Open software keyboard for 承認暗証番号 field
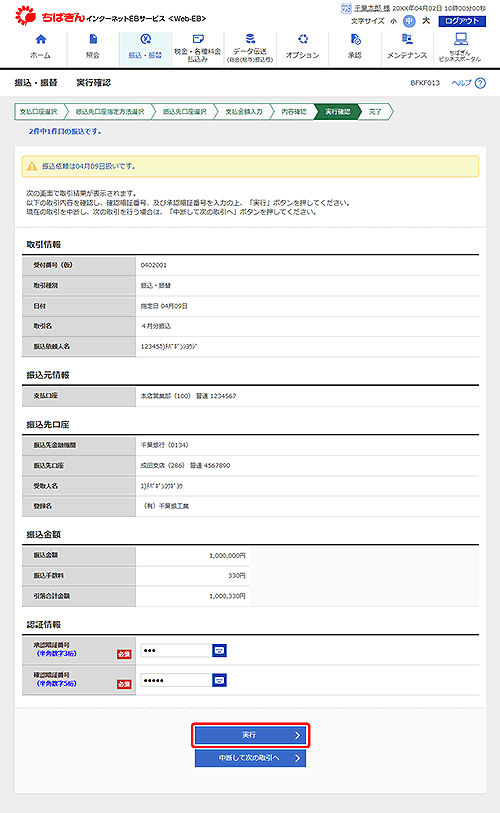Viewport: 500px width, 813px height. click(220, 650)
